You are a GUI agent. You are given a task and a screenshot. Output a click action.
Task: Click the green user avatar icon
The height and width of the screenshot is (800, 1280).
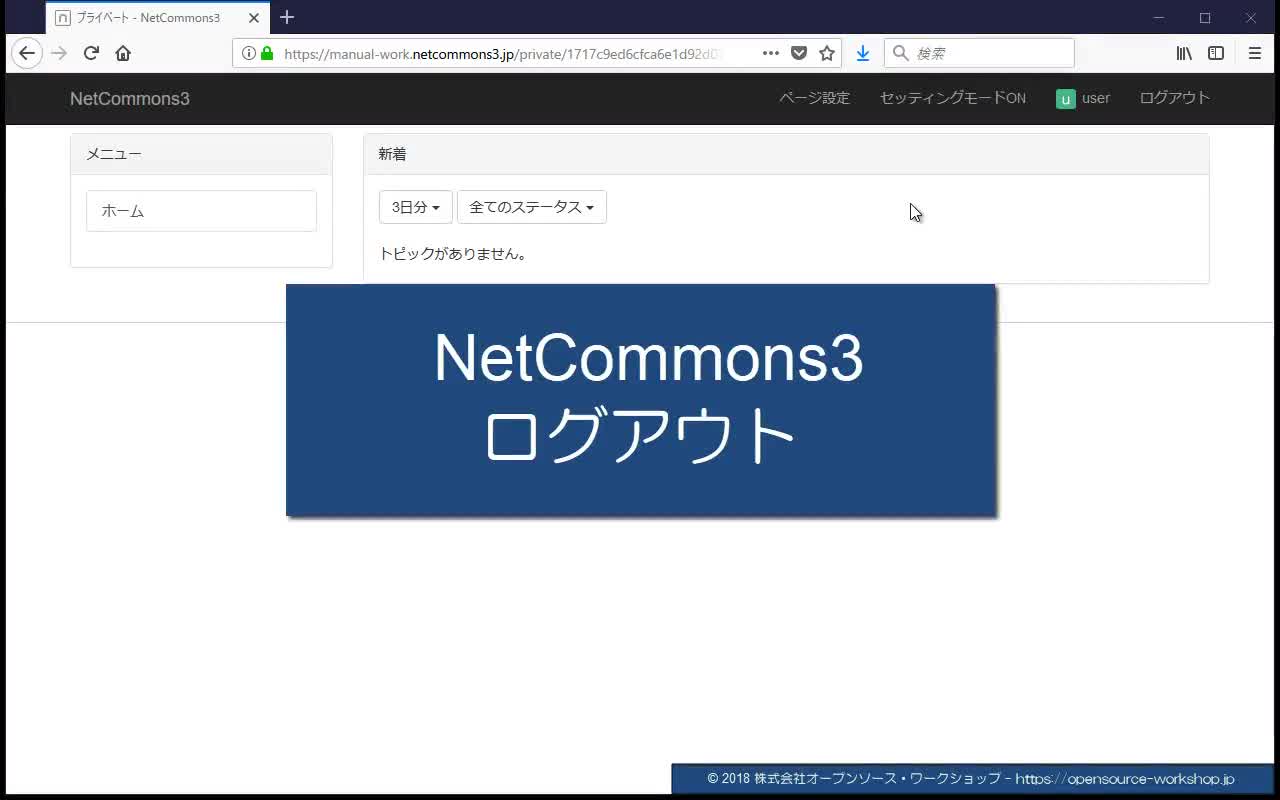[1065, 99]
